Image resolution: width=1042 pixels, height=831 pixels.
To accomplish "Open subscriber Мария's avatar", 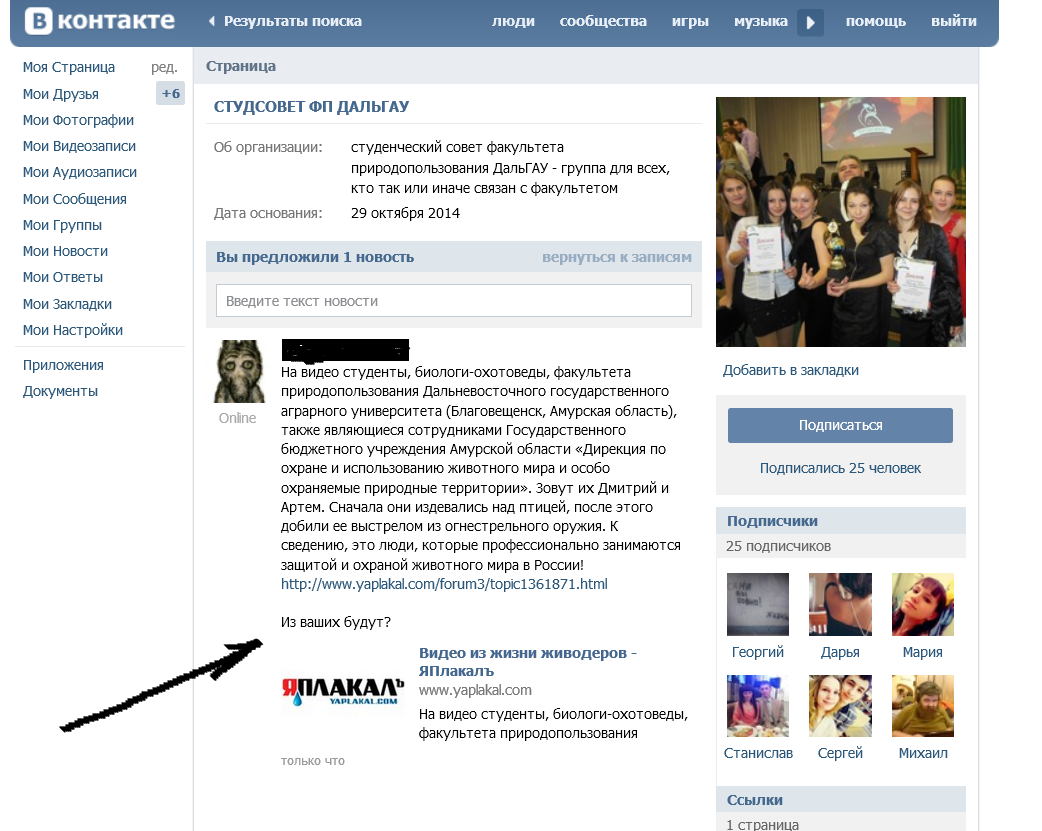I will [x=922, y=604].
